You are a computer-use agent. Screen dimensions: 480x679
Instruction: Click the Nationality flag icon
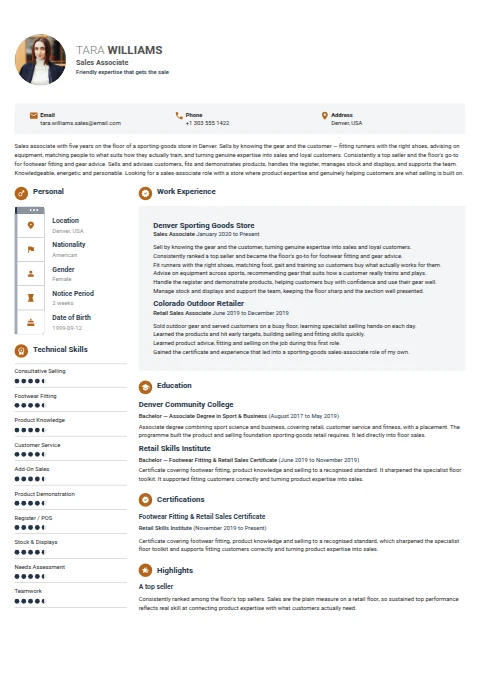tap(31, 249)
